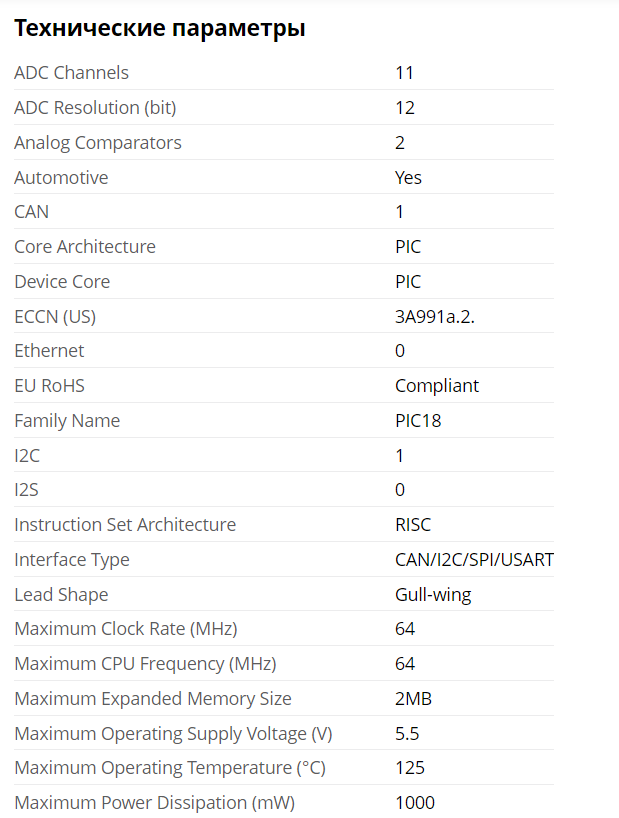Click the Технические параметры heading
This screenshot has height=818, width=619.
coord(160,28)
